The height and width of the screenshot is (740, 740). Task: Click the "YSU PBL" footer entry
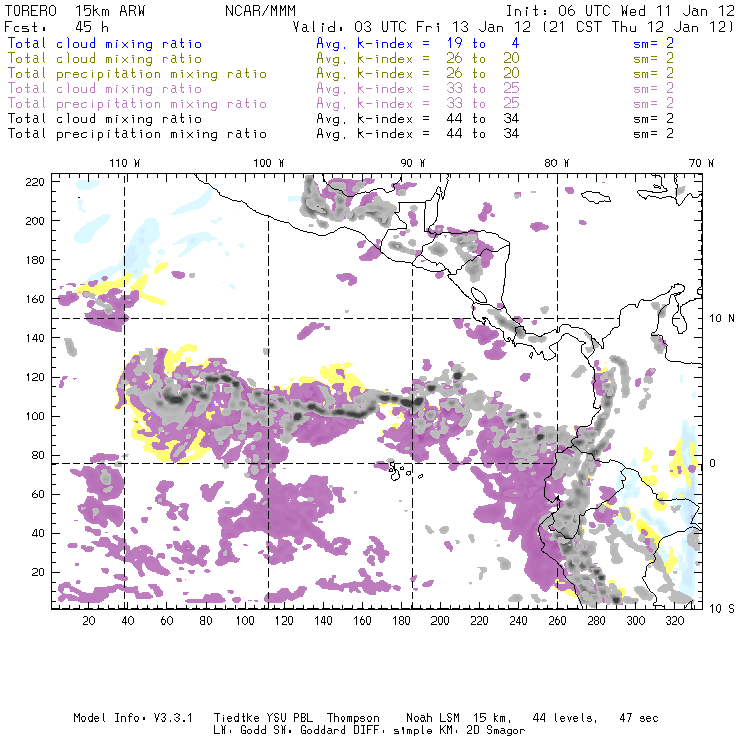[x=289, y=718]
